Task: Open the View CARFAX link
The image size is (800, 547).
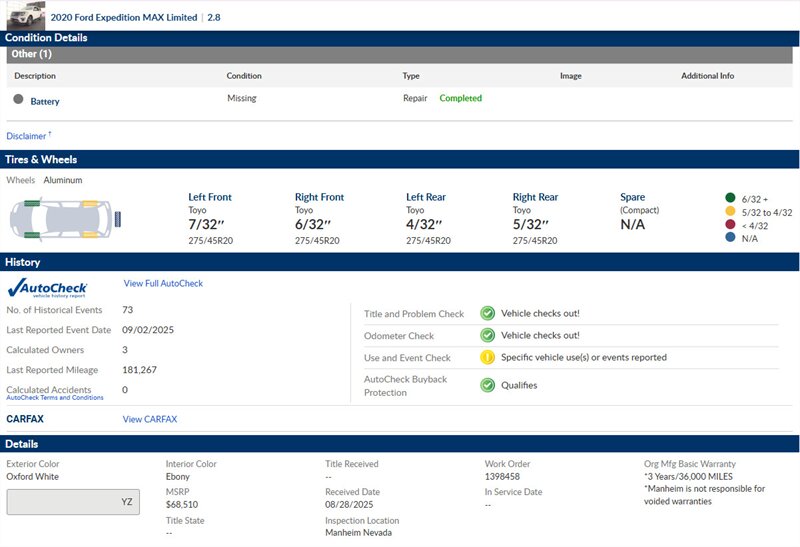Action: click(150, 419)
